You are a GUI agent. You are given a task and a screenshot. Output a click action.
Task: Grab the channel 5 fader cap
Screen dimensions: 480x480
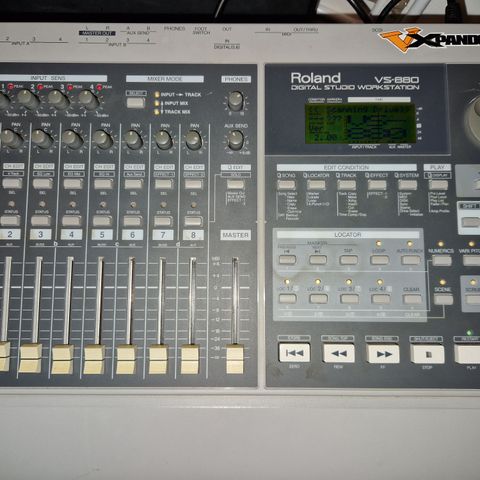pos(94,359)
